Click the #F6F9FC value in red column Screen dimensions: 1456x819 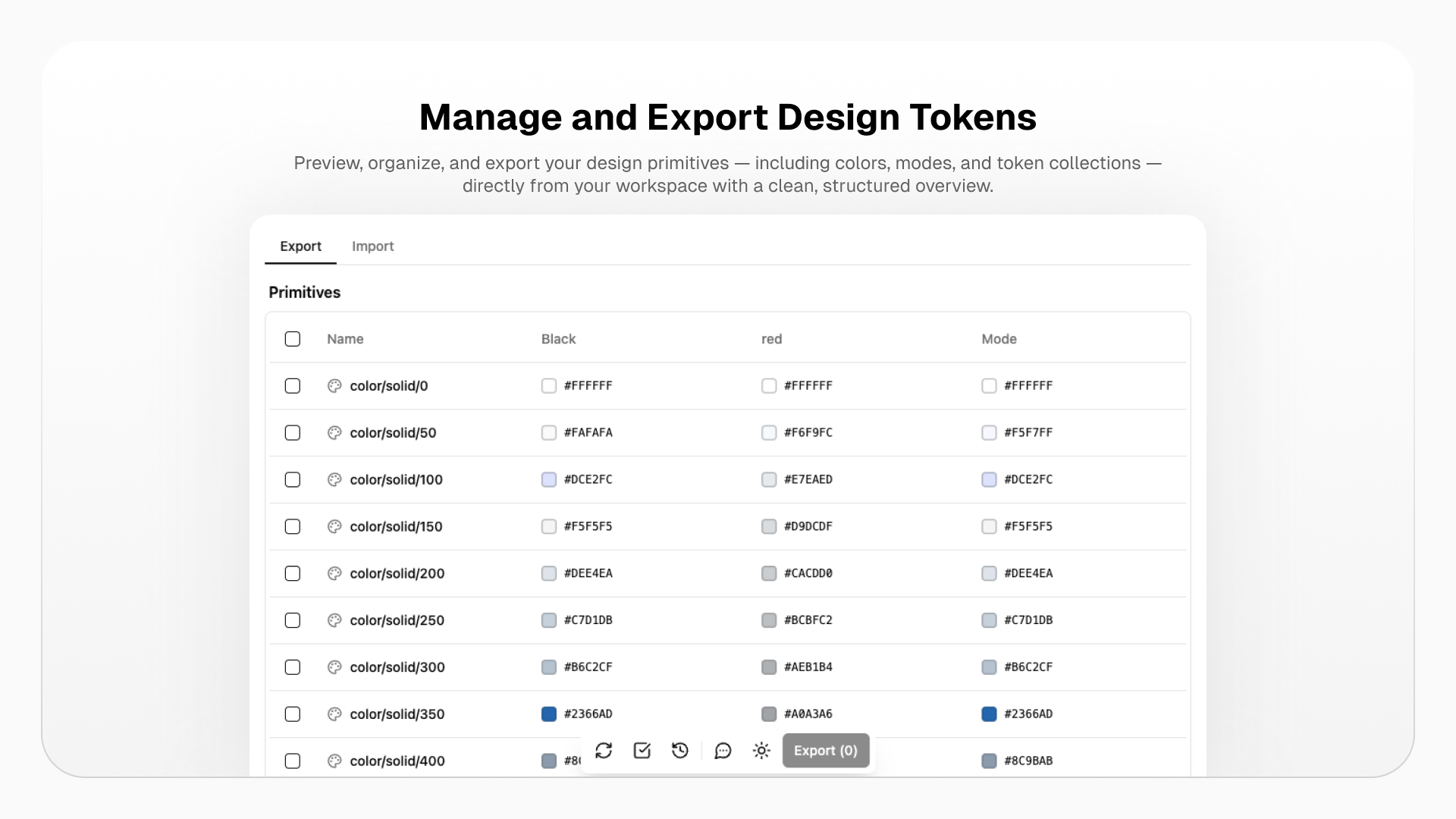coord(808,433)
